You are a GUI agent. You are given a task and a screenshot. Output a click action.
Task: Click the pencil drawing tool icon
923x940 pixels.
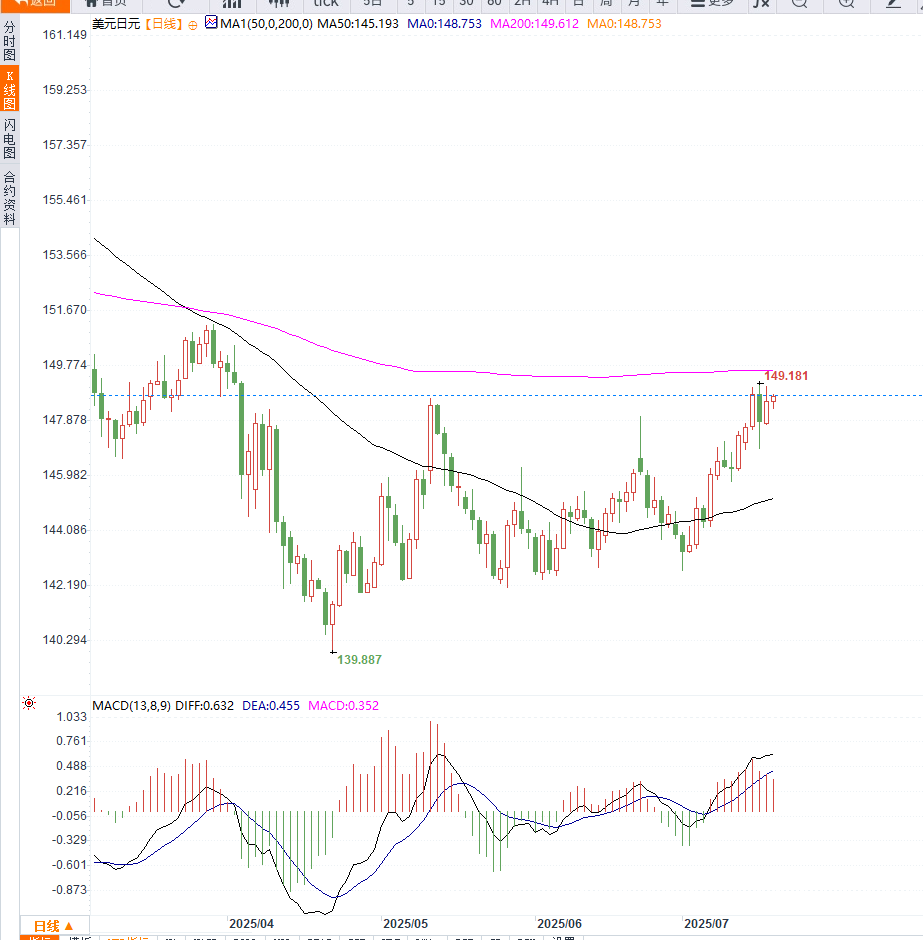[893, 4]
